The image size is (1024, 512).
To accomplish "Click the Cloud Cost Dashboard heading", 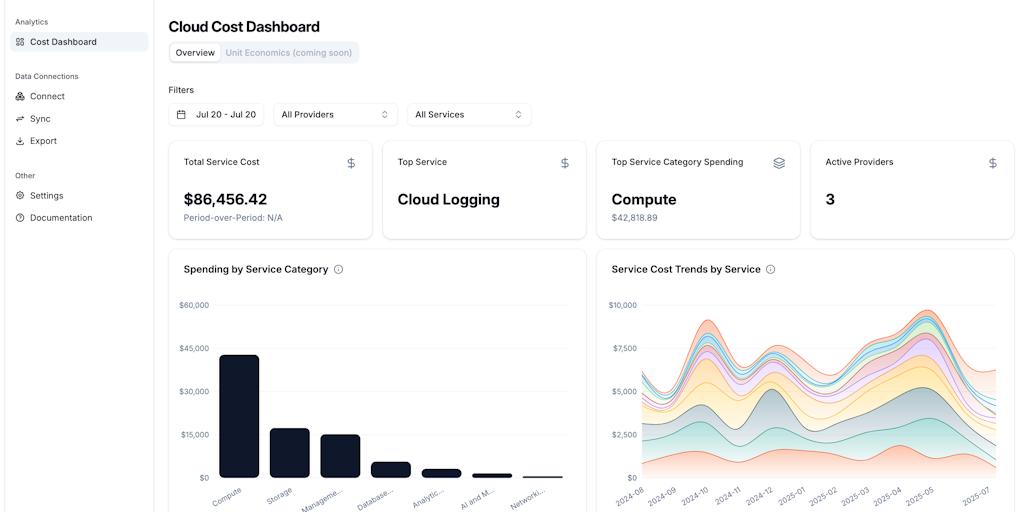I will click(x=244, y=27).
